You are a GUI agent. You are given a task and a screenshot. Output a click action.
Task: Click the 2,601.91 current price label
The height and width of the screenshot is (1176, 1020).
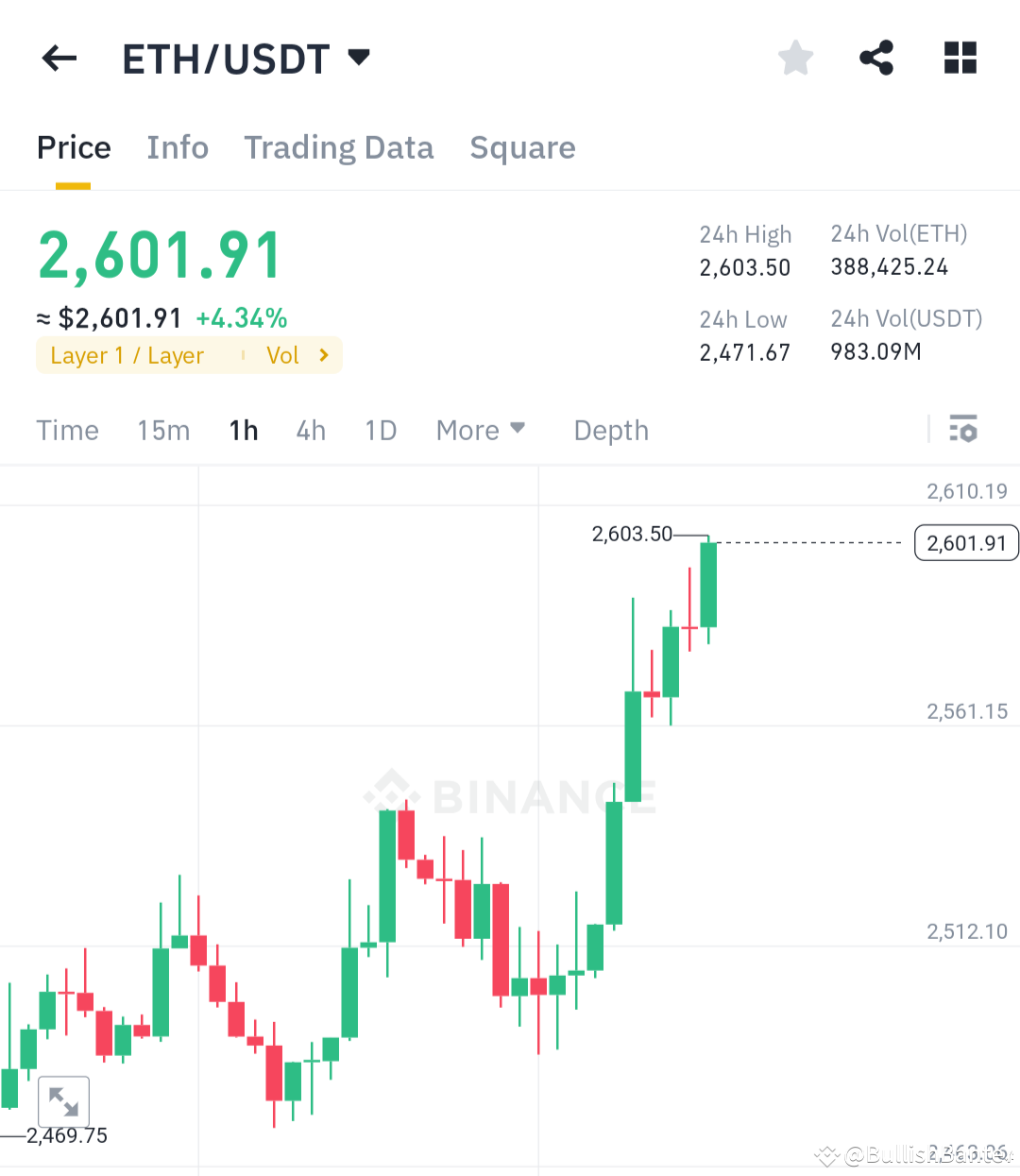pos(965,542)
